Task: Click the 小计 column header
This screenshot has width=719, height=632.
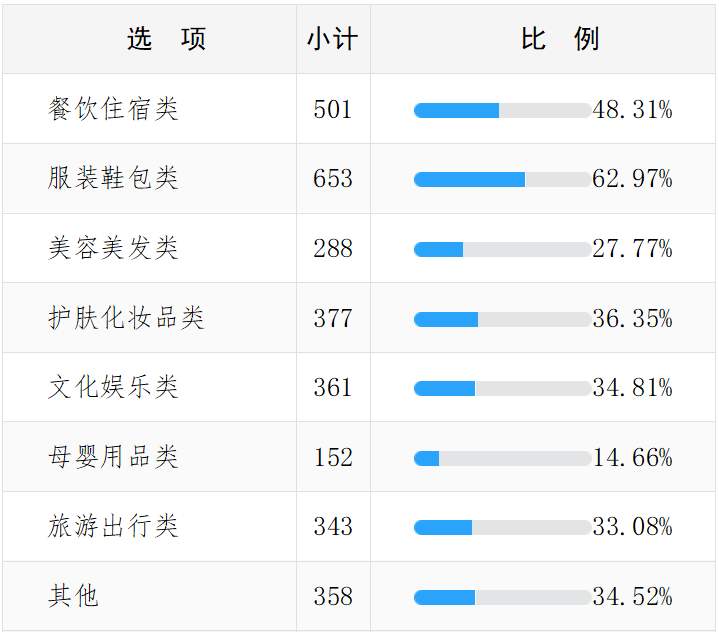Action: click(x=332, y=39)
